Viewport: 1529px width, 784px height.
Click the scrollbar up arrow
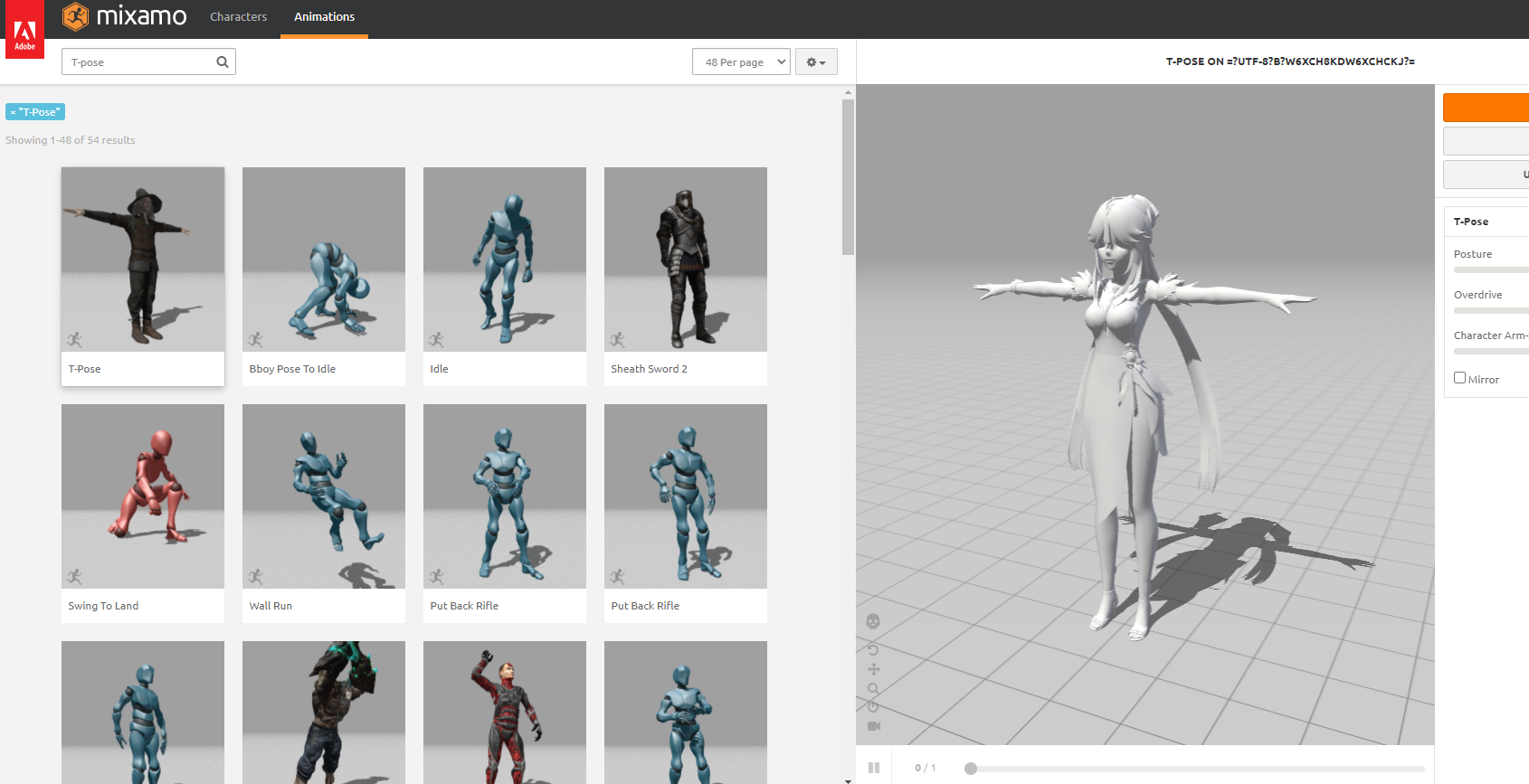pyautogui.click(x=848, y=92)
